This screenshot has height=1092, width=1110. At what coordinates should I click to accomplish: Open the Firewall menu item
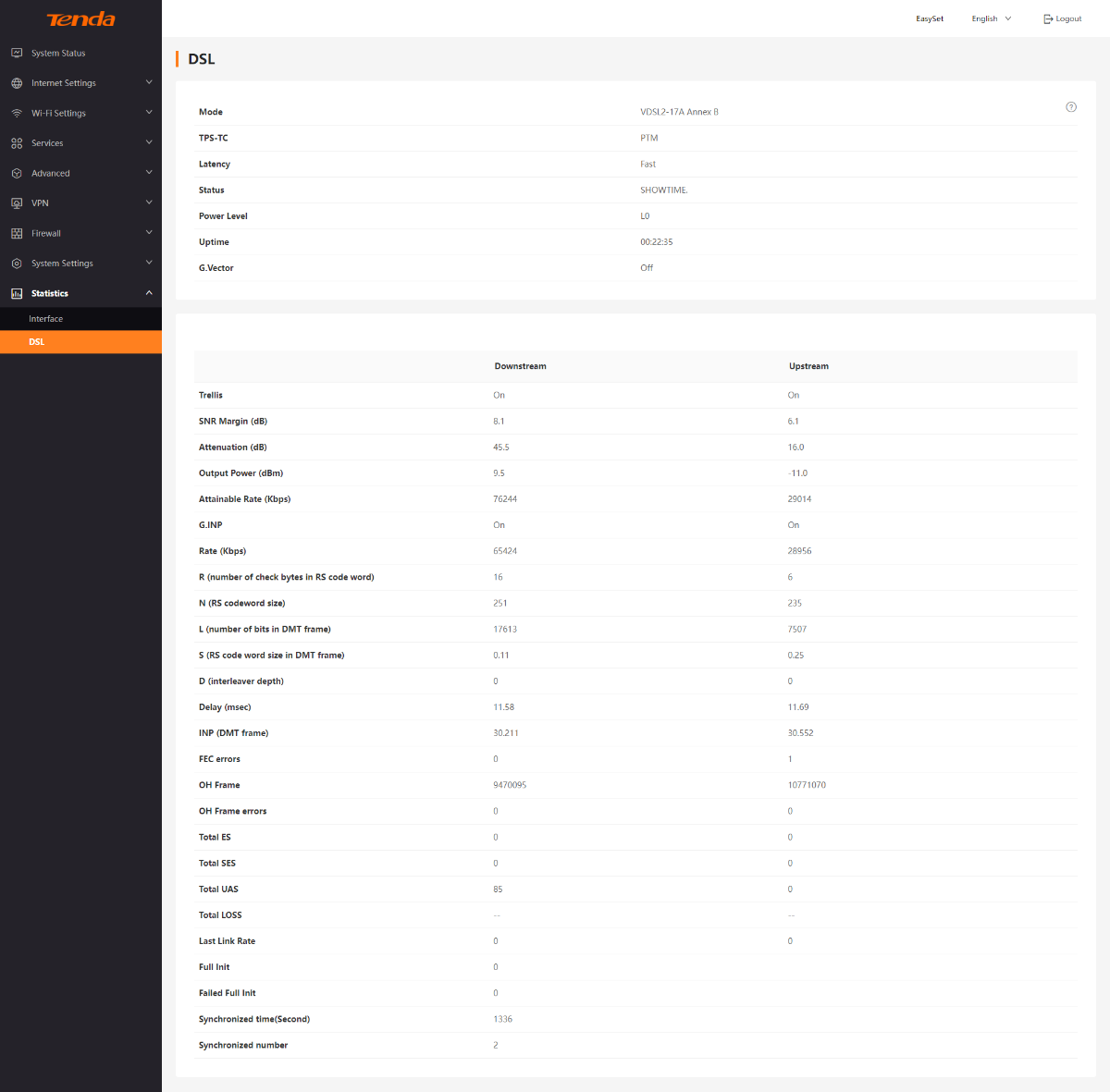[80, 233]
